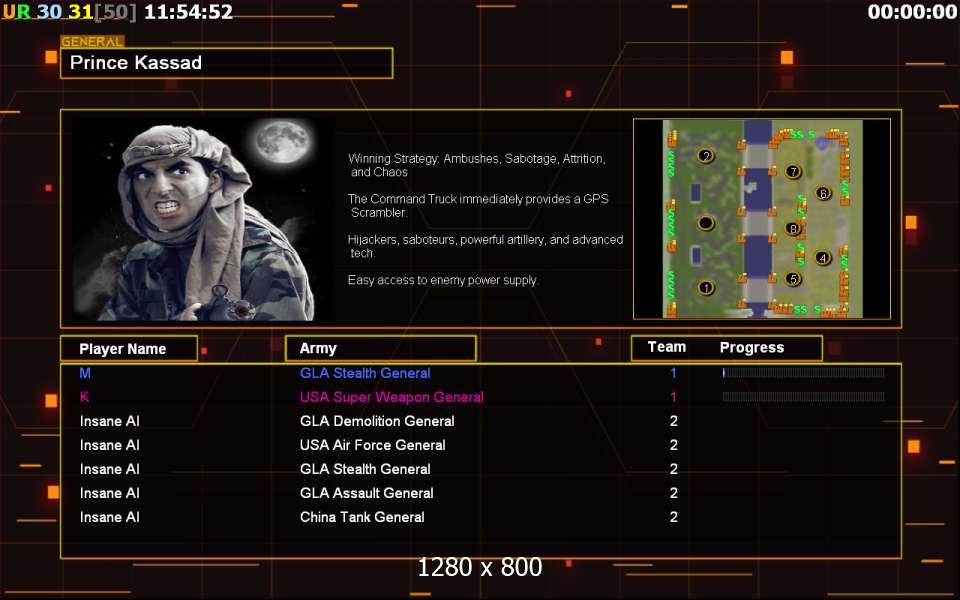The image size is (960, 600).
Task: Click the [50] value in the overlay
Action: 115,12
